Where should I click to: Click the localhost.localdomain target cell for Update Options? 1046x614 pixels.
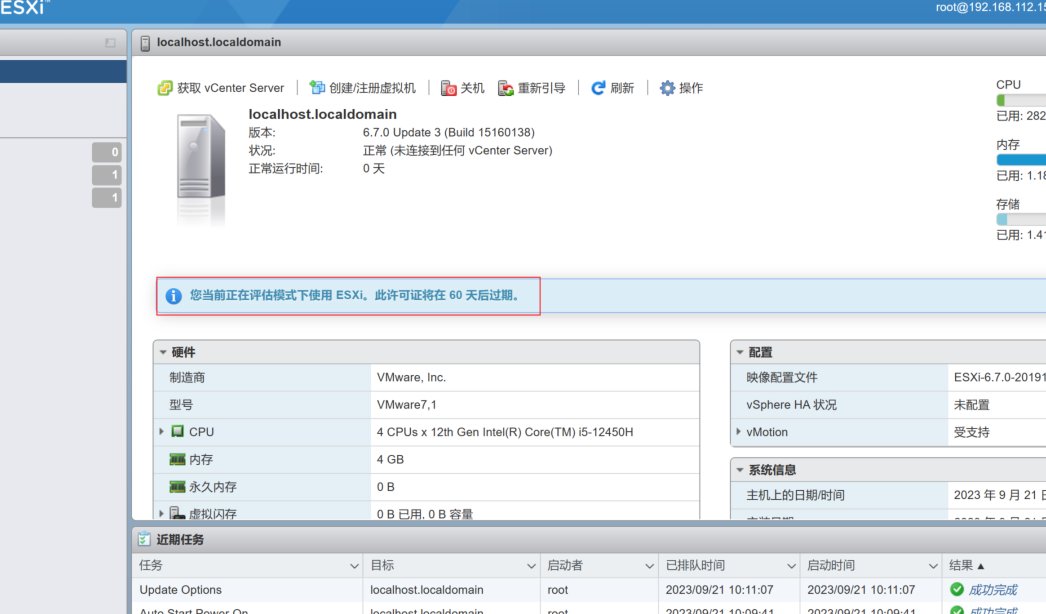(427, 590)
